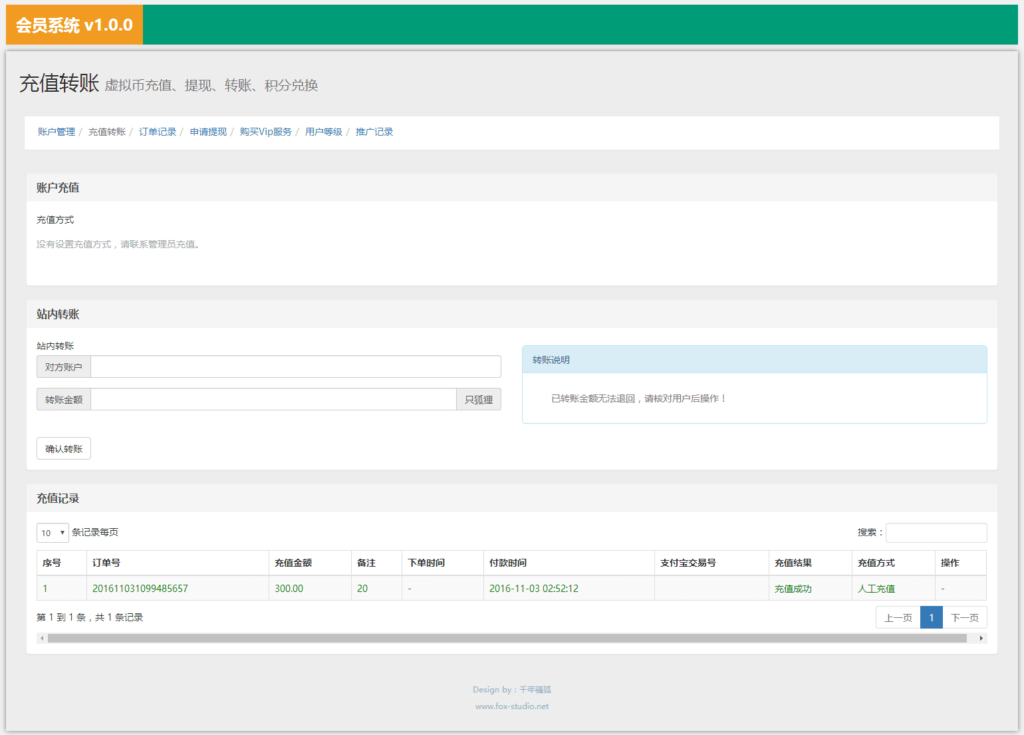Open the 申请提现 page link
Viewport: 1024px width, 735px height.
tap(208, 132)
